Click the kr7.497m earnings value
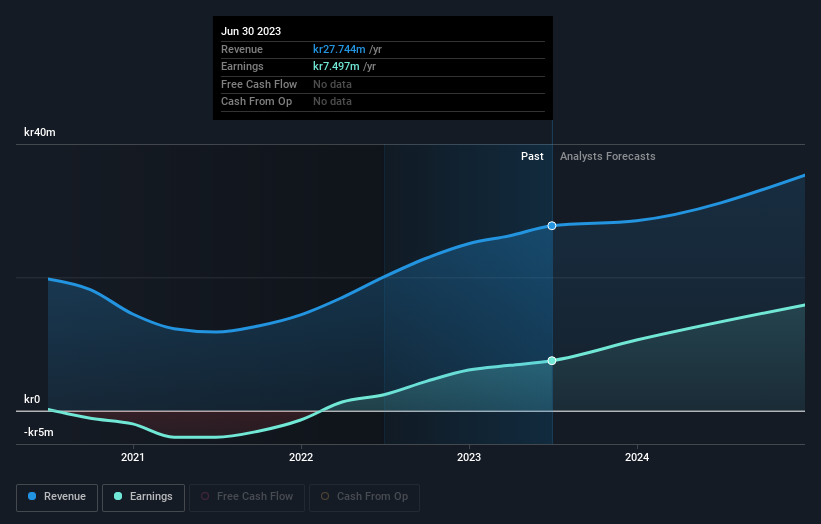 point(336,66)
